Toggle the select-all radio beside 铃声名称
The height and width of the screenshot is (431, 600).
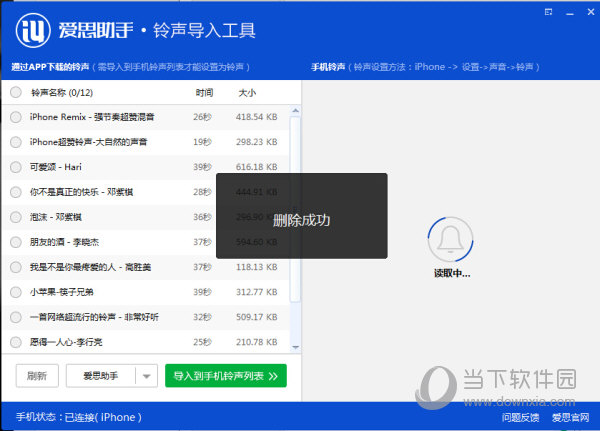click(x=16, y=92)
